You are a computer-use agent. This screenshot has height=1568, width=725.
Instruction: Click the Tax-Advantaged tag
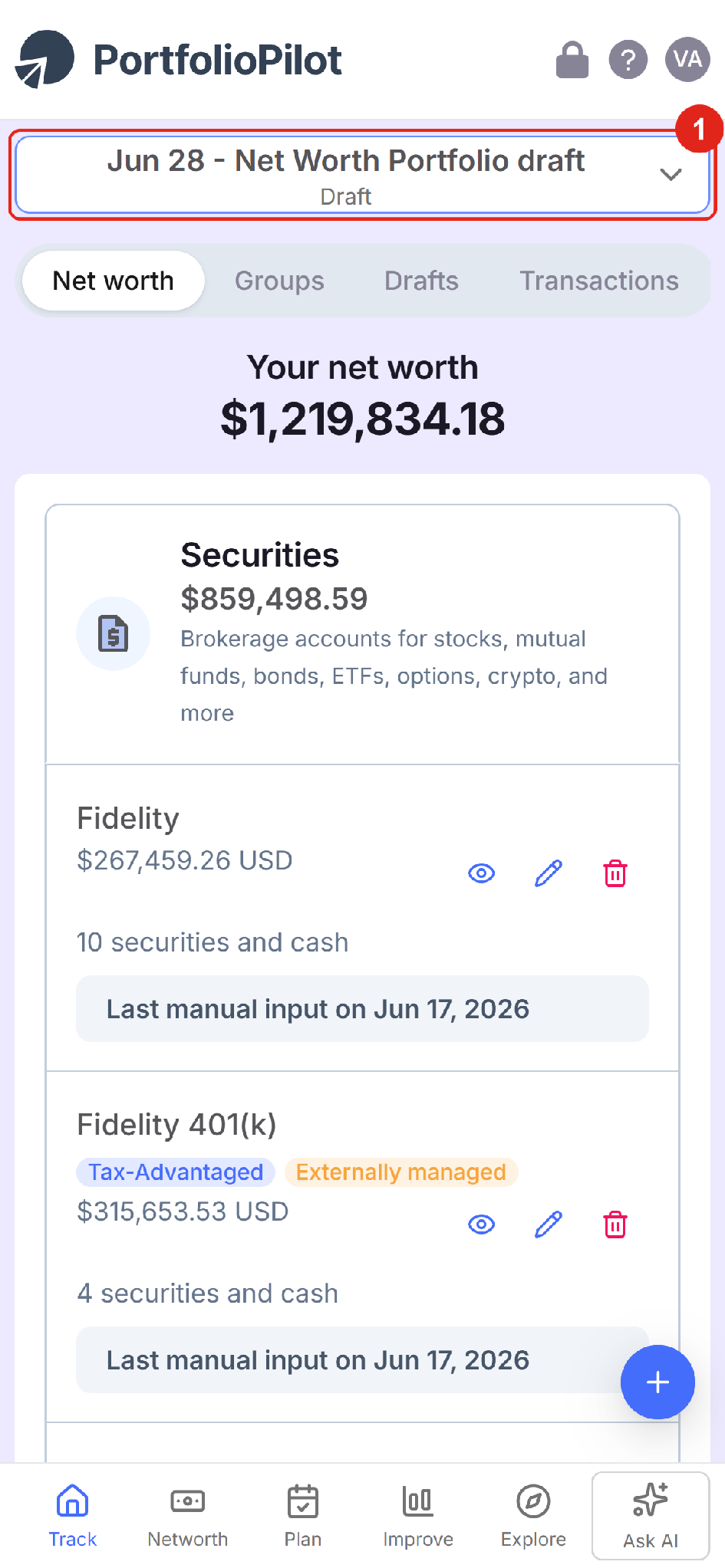point(176,1172)
